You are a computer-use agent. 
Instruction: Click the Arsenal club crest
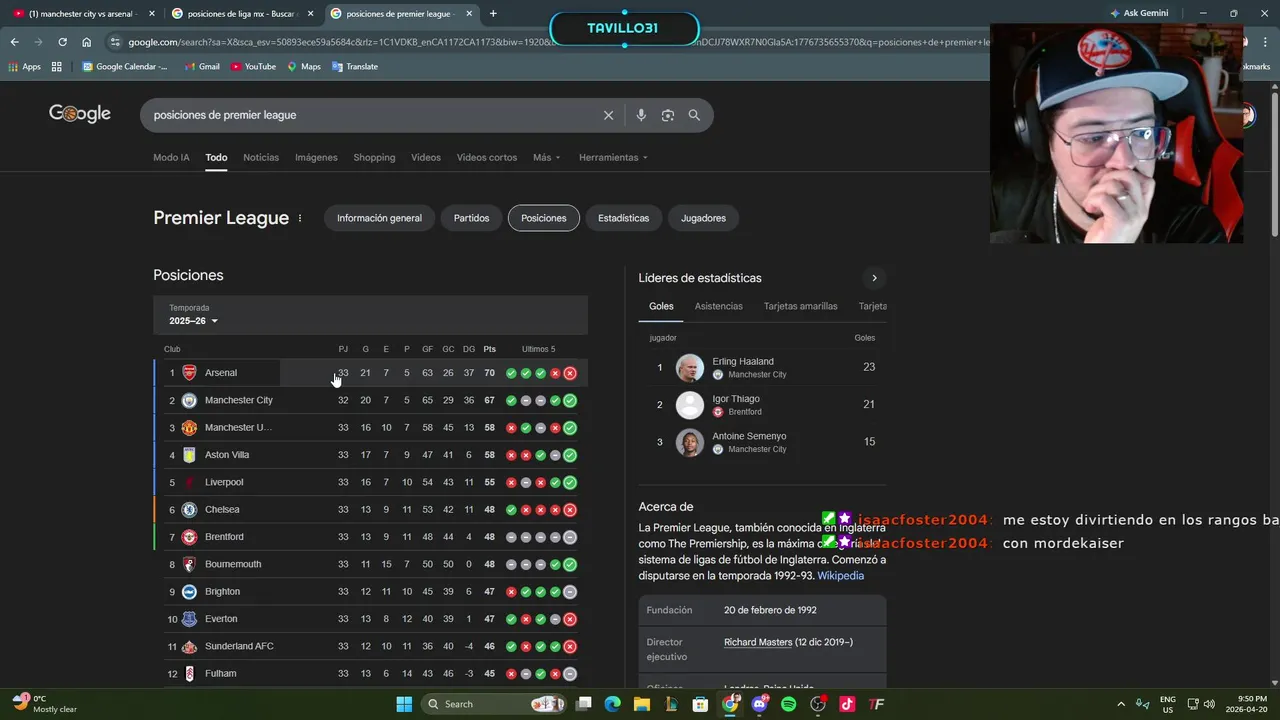coord(189,373)
